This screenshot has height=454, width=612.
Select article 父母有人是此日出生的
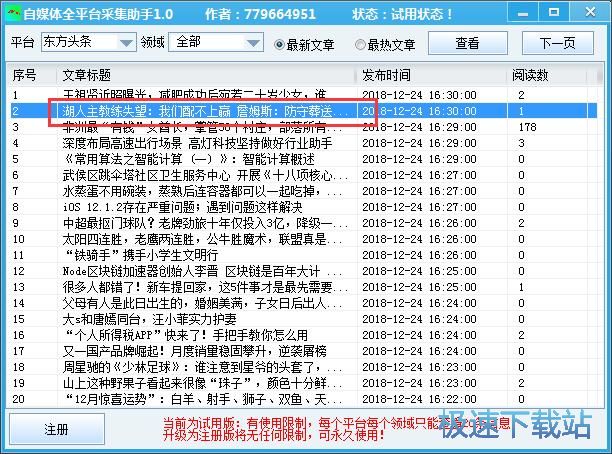(202, 303)
